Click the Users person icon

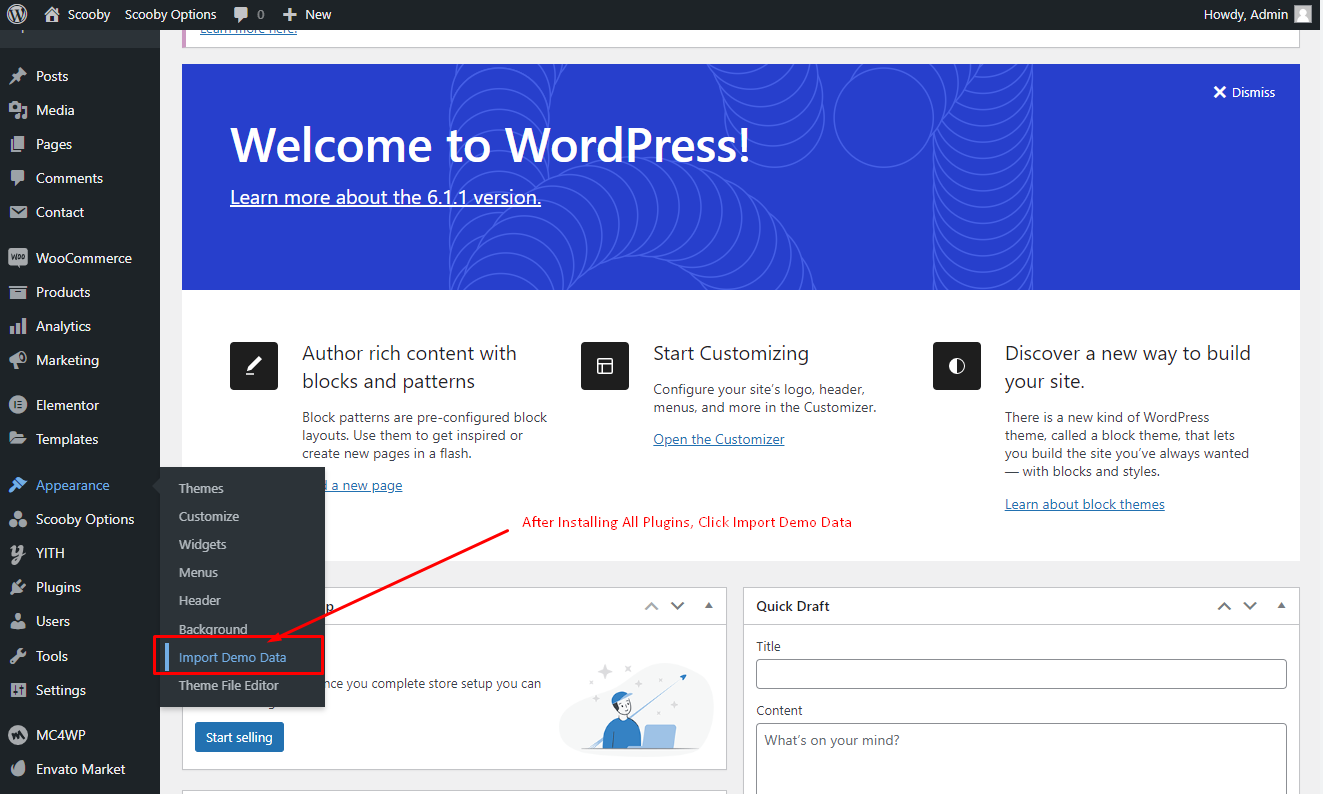18,621
